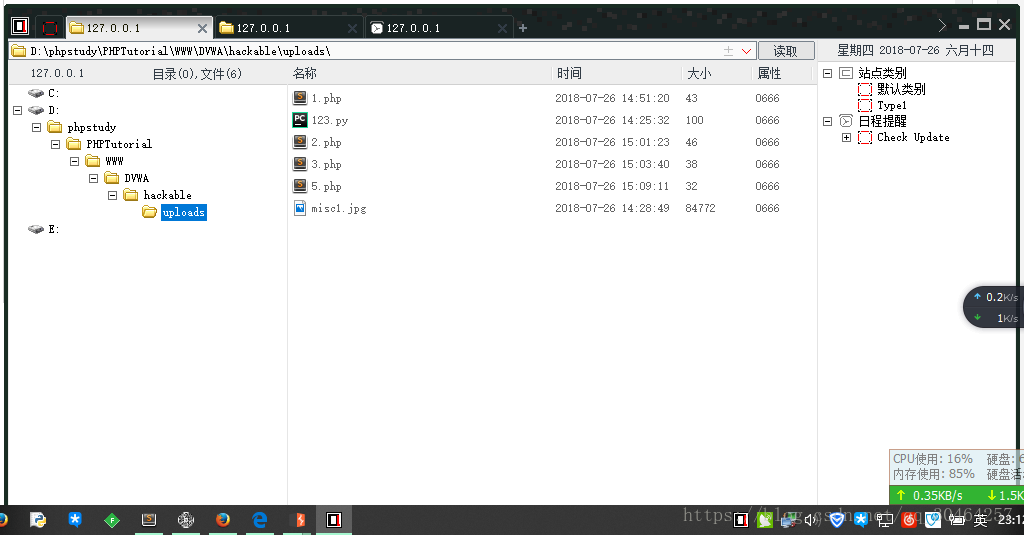This screenshot has width=1024, height=535.
Task: Close the first 127.0.0.1 tab
Action: point(202,29)
